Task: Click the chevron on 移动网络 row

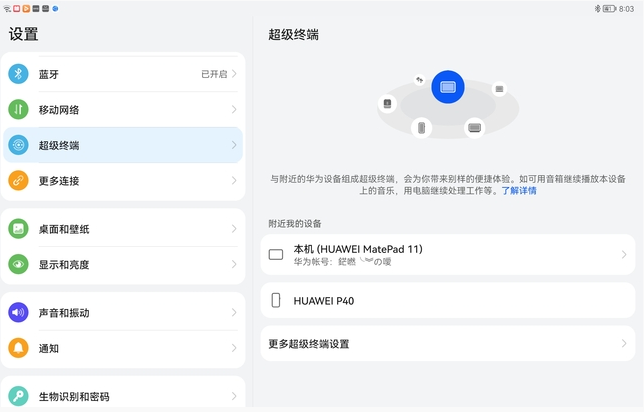Action: [x=234, y=109]
